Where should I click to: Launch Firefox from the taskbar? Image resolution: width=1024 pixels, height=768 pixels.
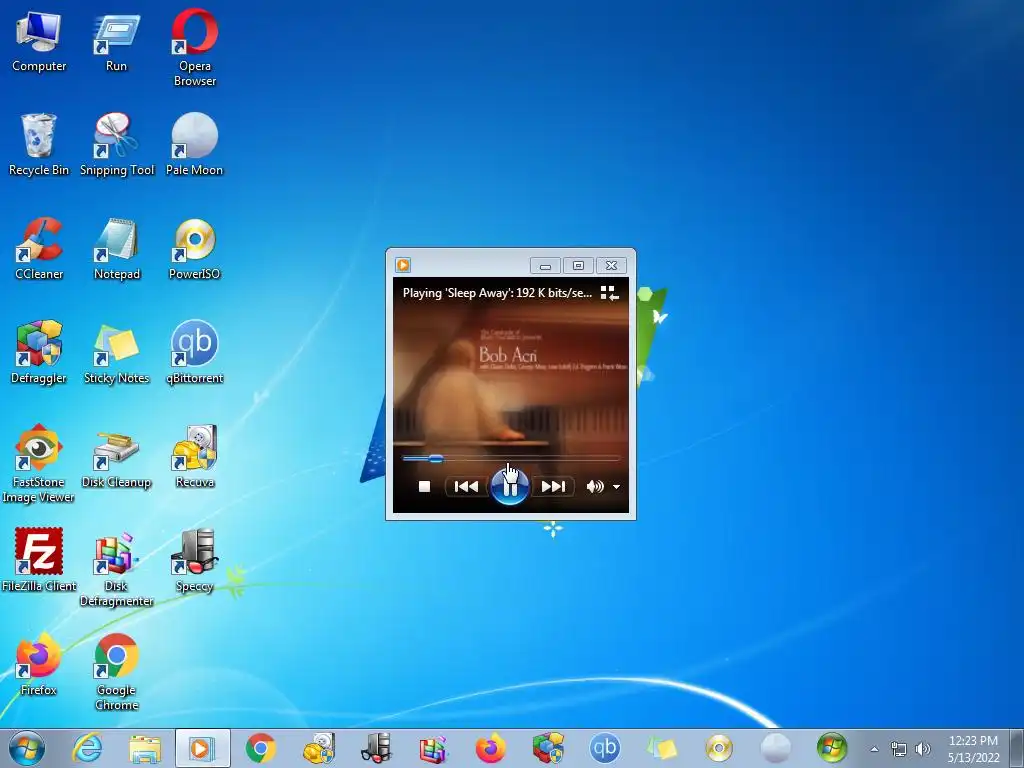click(x=490, y=748)
